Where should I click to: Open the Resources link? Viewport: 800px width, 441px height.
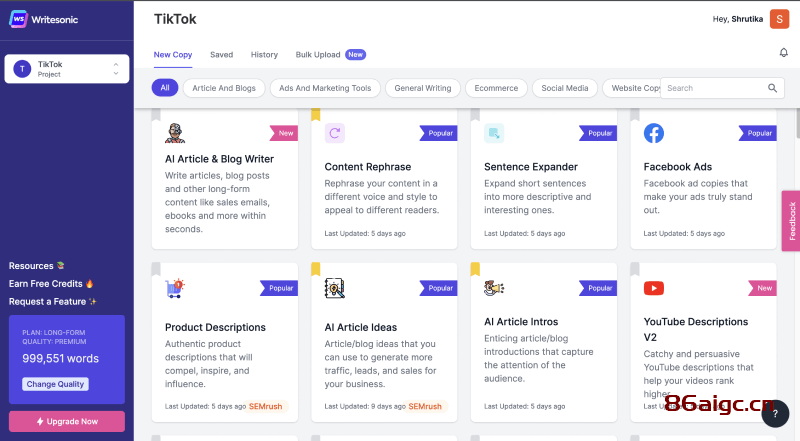[x=37, y=266]
